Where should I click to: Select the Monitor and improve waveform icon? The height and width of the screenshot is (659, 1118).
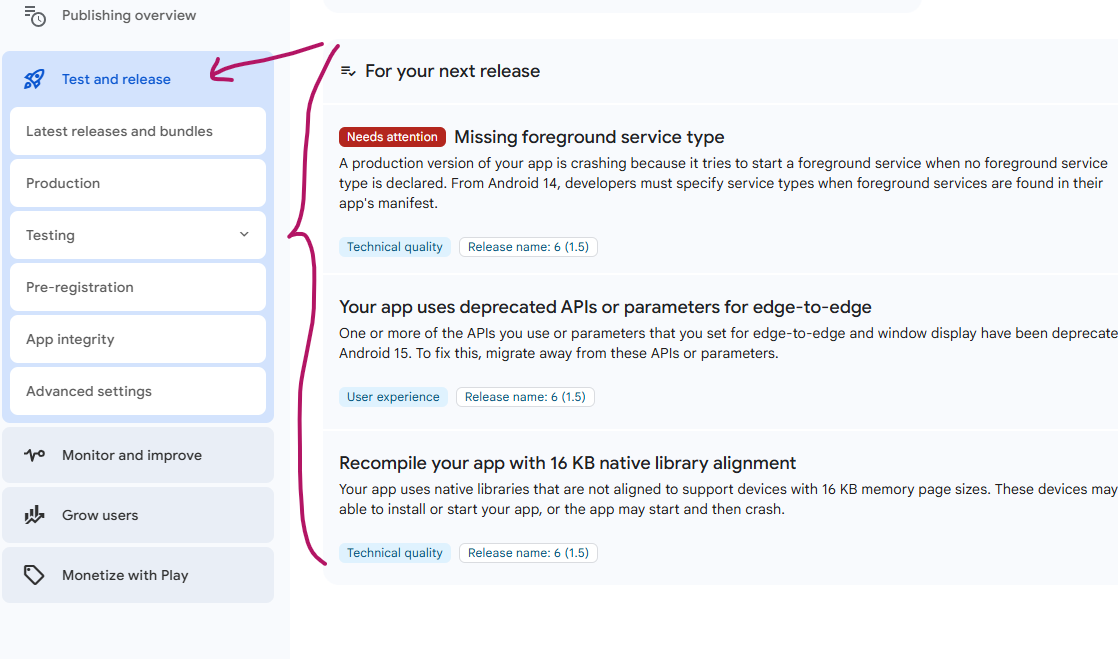[x=32, y=454]
